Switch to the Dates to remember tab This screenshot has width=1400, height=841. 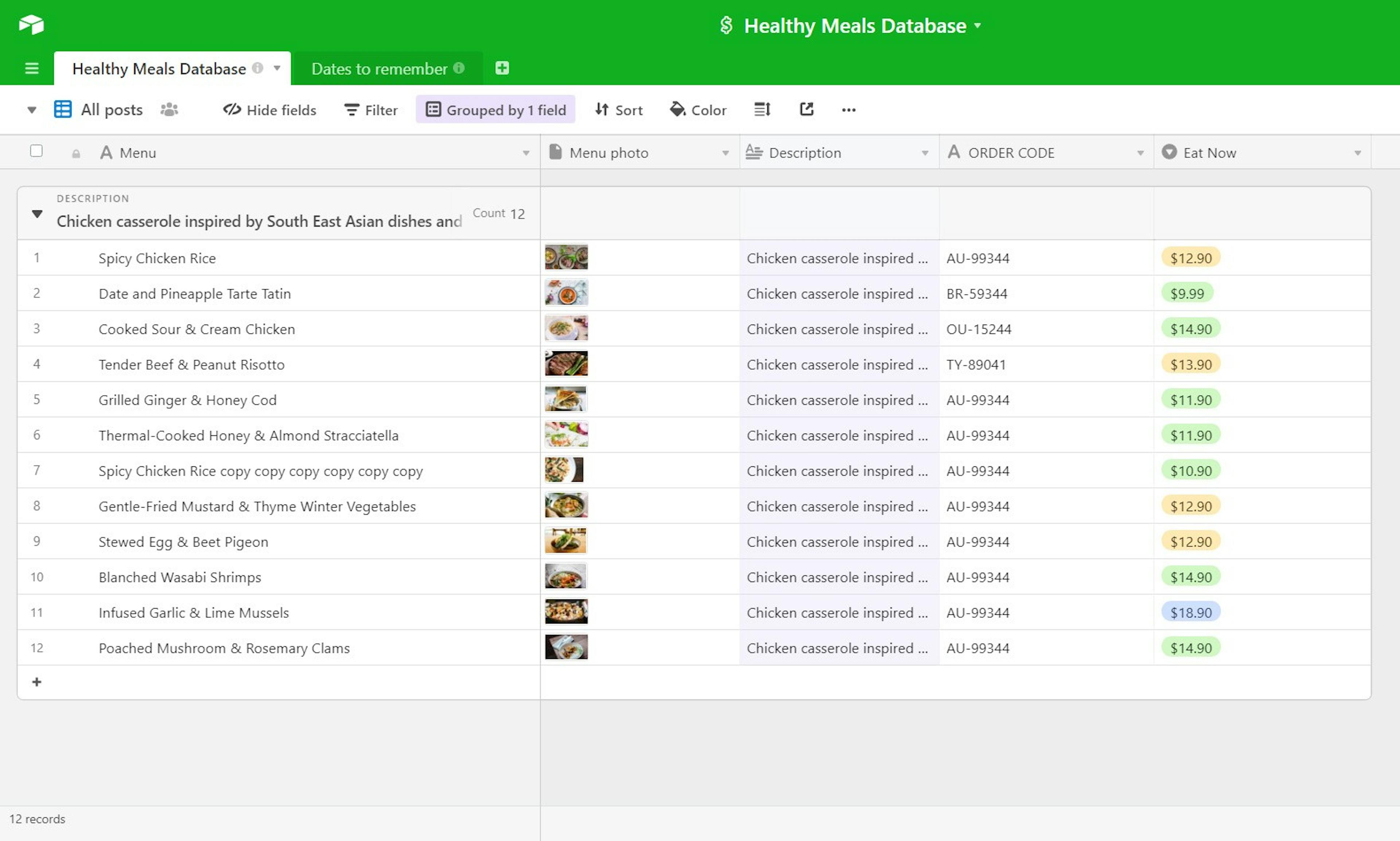pos(379,69)
